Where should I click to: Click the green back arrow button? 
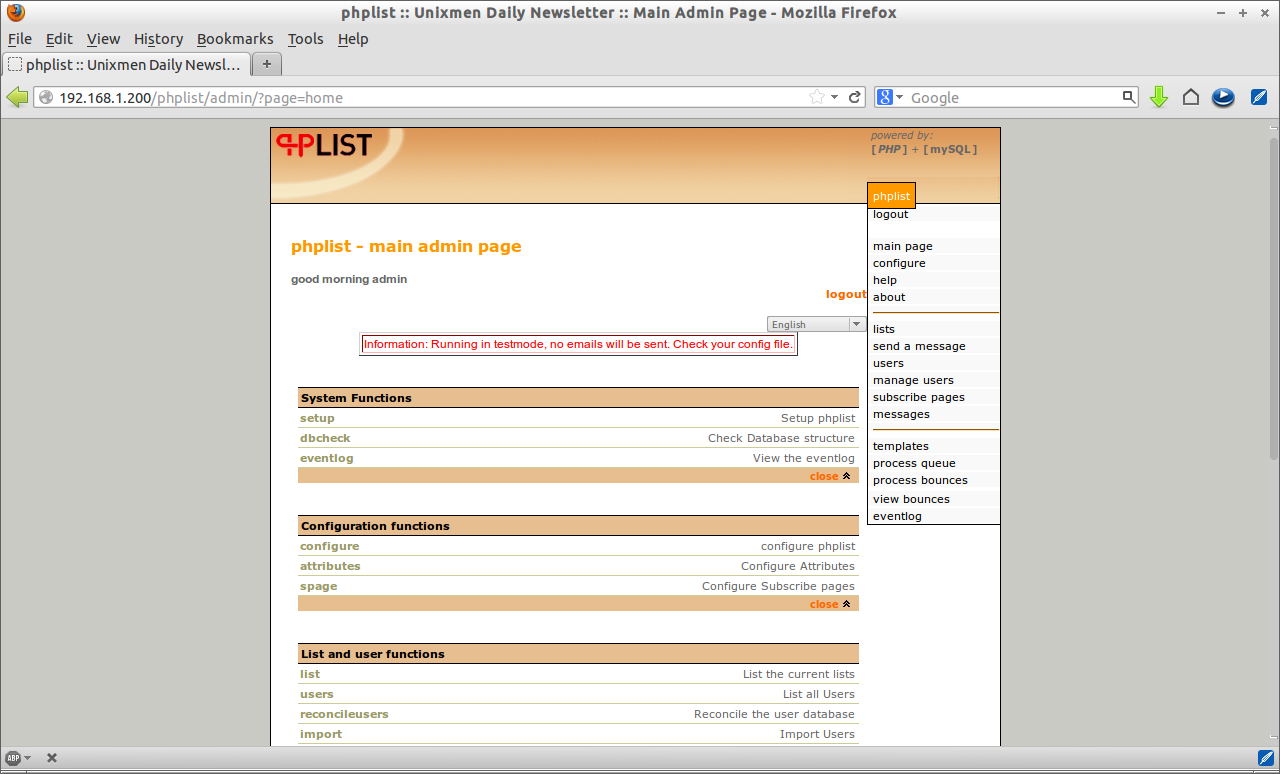pyautogui.click(x=17, y=97)
